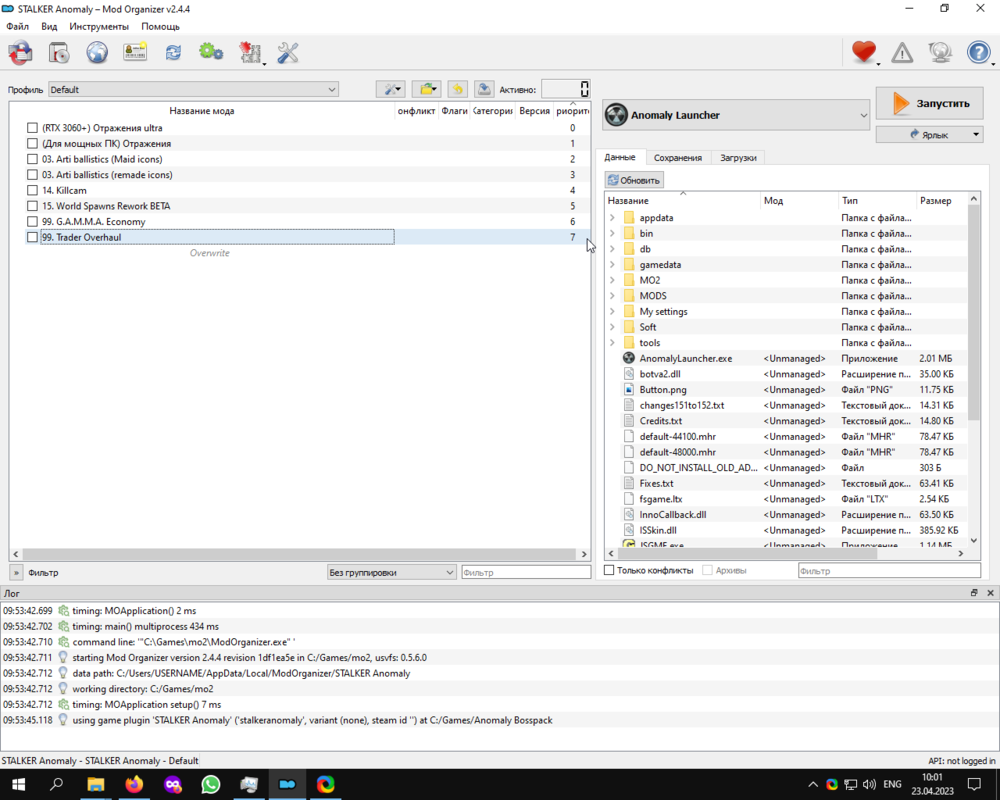Tick the 99. G.A.M.M.A. Economy checkbox
The height and width of the screenshot is (800, 1000).
coord(32,222)
